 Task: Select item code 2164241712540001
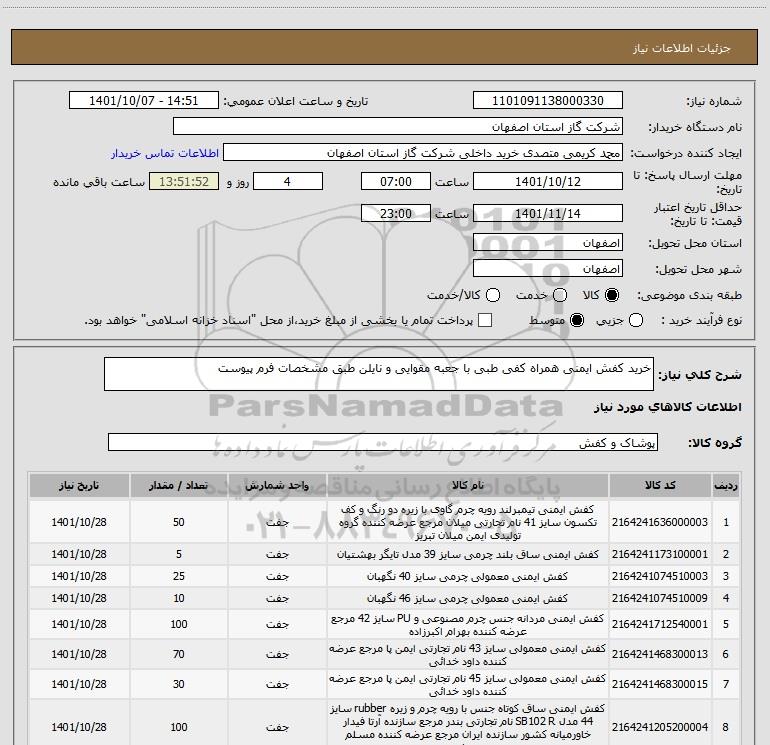(660, 624)
